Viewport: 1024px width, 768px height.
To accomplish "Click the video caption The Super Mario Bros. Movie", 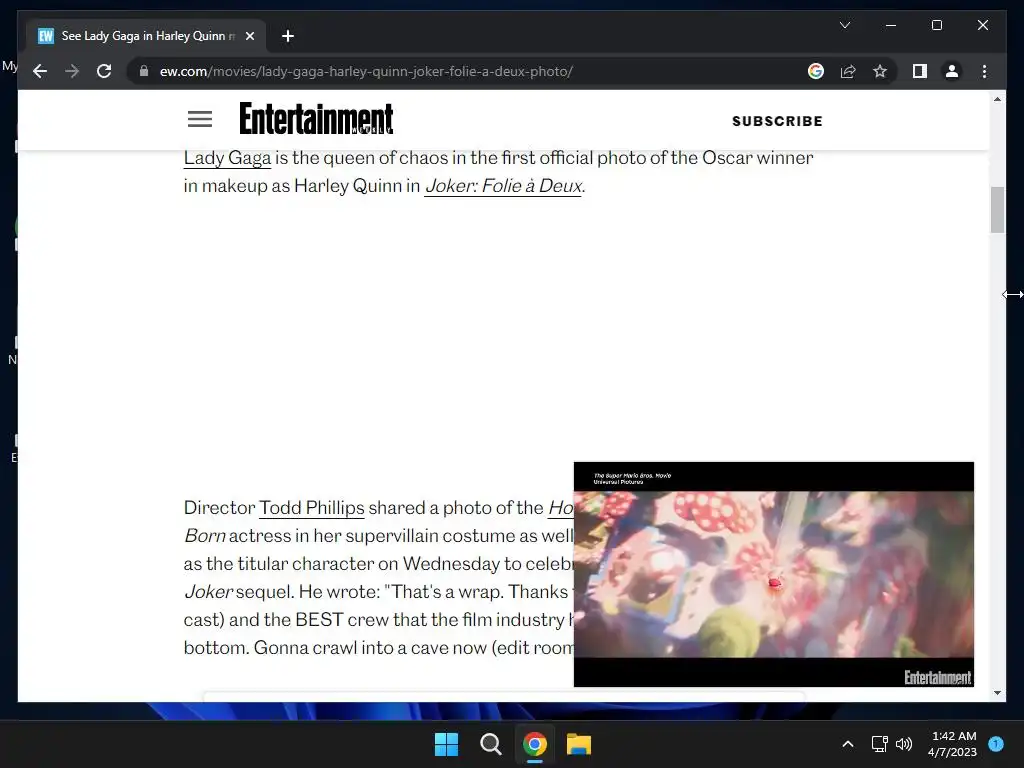I will 632,475.
